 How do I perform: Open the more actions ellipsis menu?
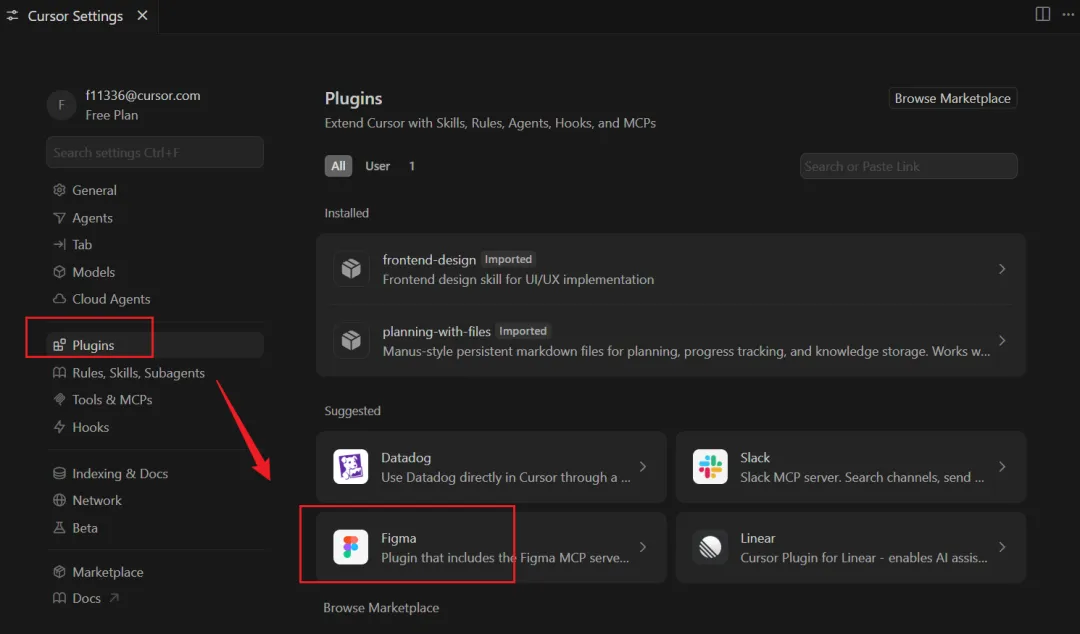click(x=1068, y=14)
